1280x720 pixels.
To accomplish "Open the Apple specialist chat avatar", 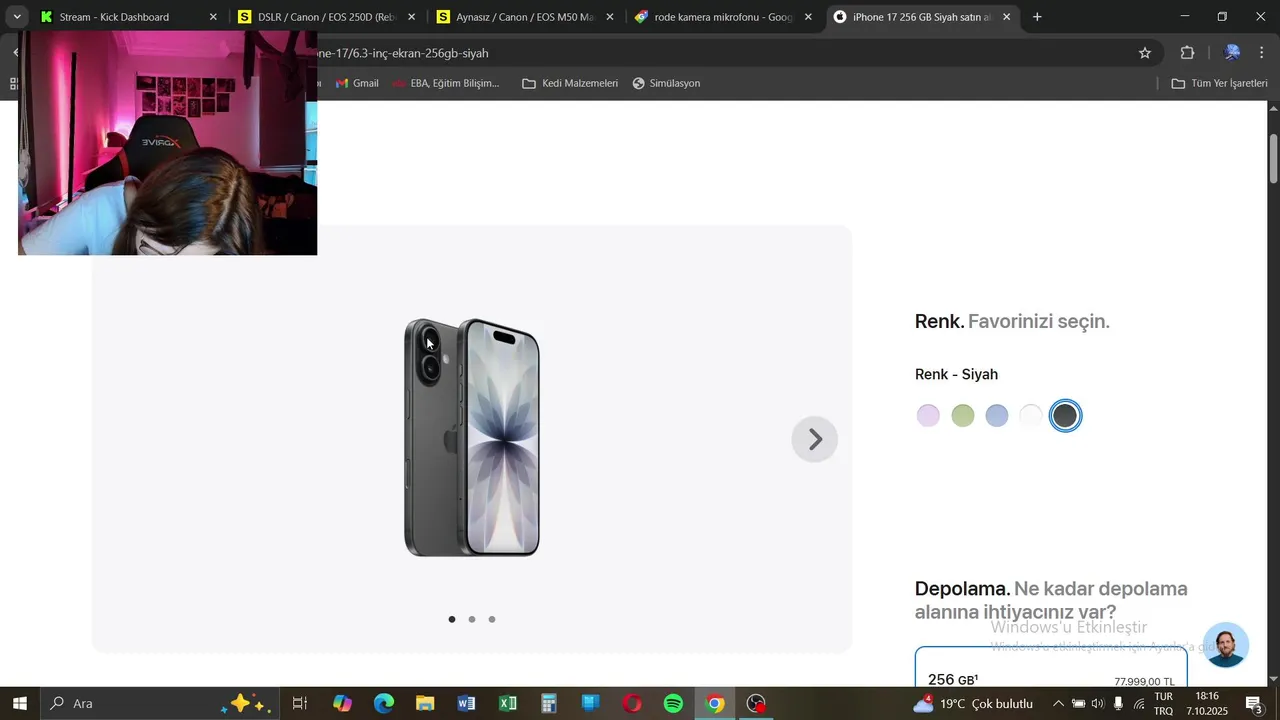I will tap(1225, 645).
